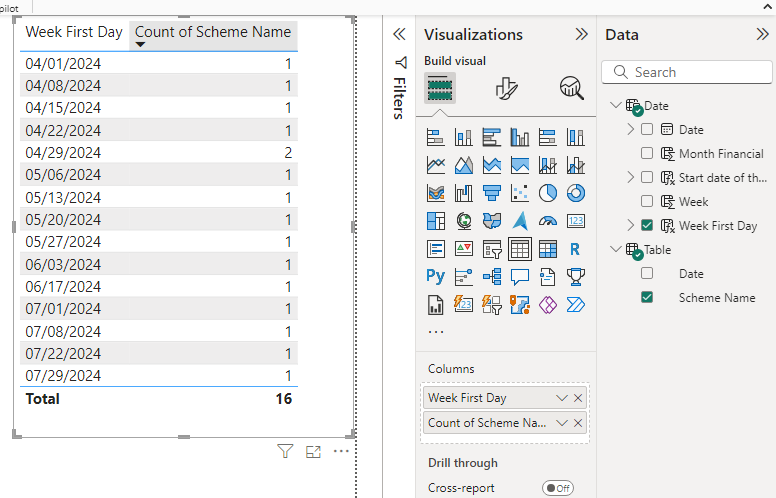Viewport: 776px width, 498px height.
Task: Open Count of Scheme Name column dropdown
Action: (x=562, y=423)
